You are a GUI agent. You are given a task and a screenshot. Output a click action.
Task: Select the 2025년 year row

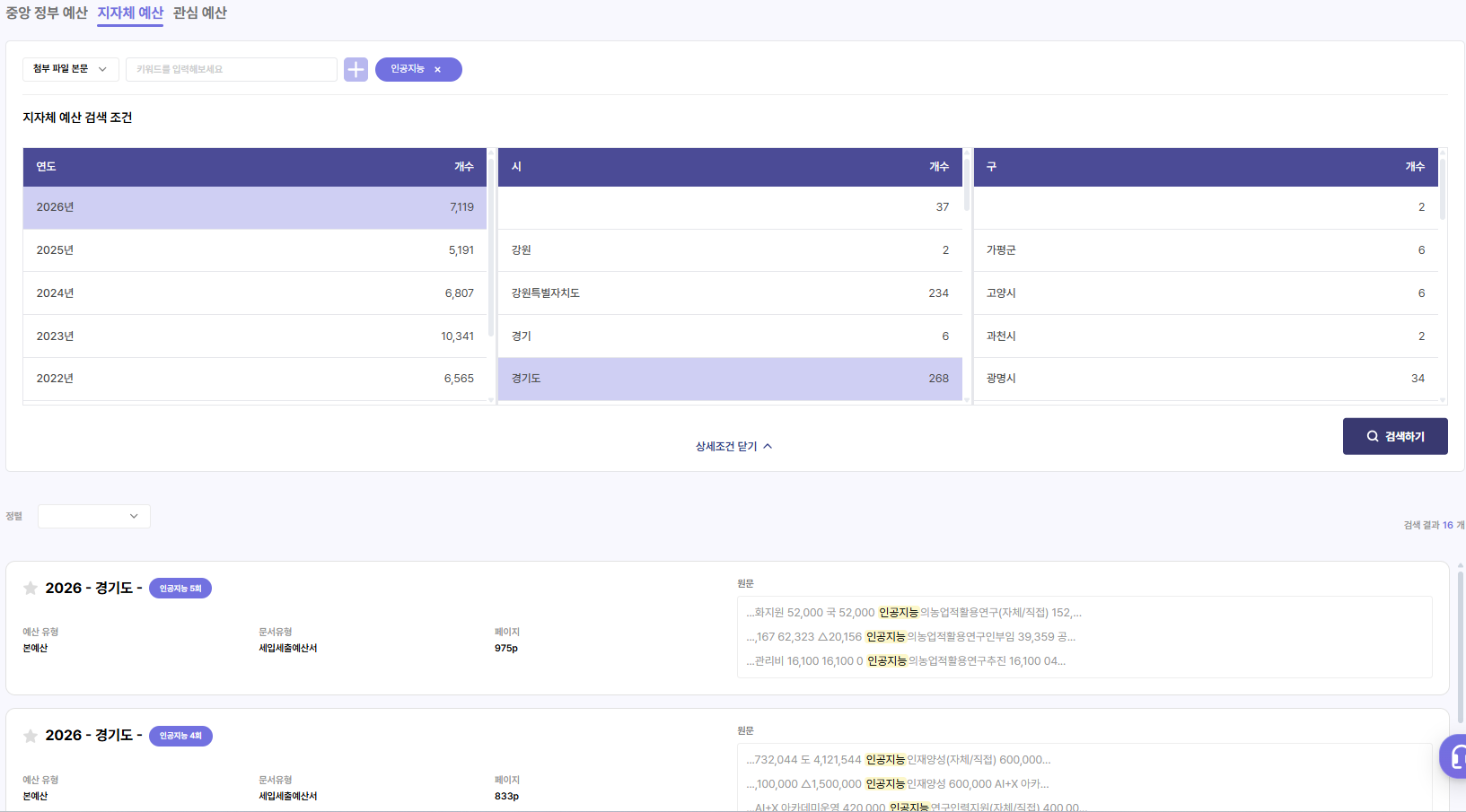coord(254,250)
